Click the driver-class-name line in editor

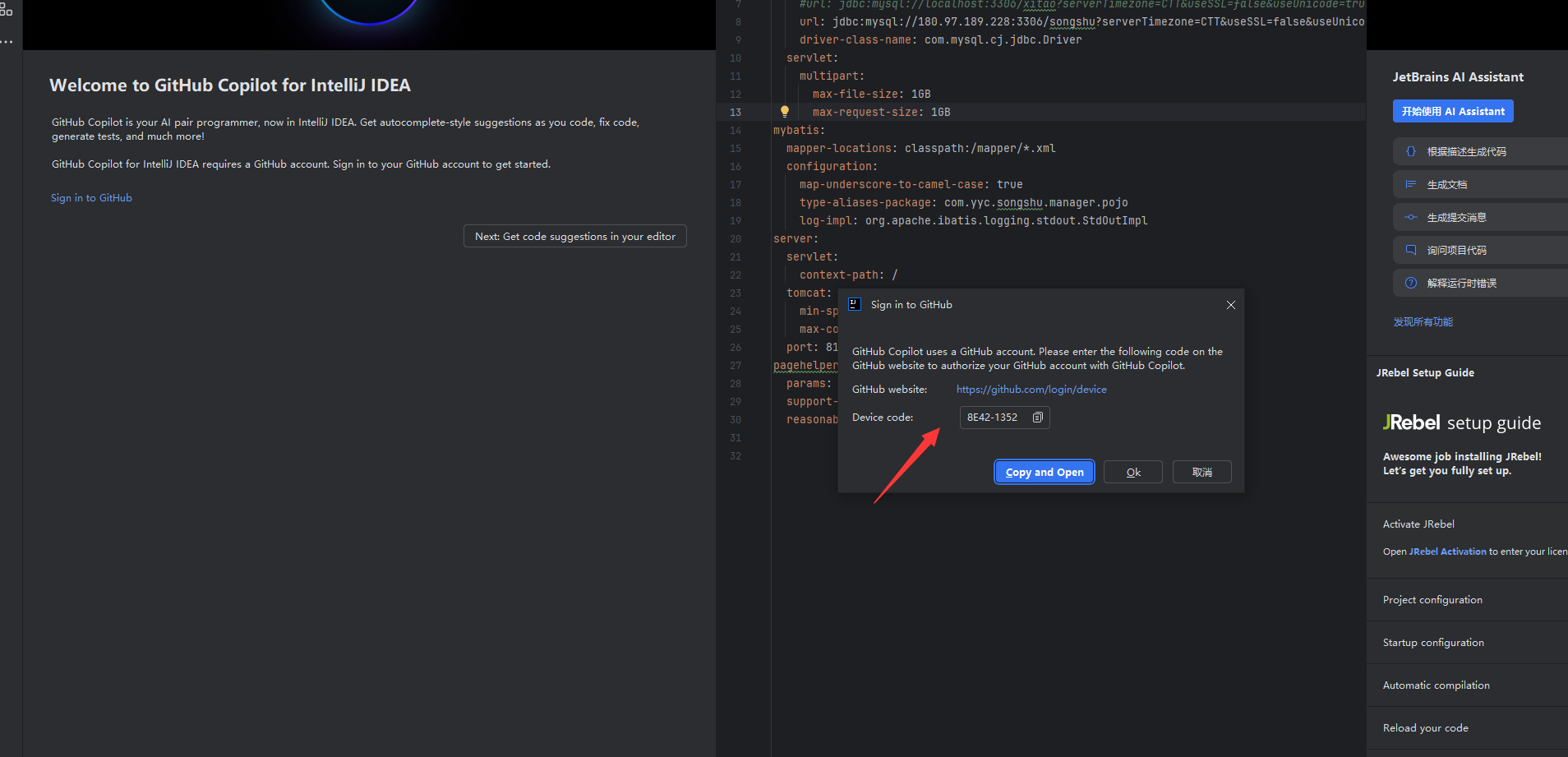pos(940,40)
